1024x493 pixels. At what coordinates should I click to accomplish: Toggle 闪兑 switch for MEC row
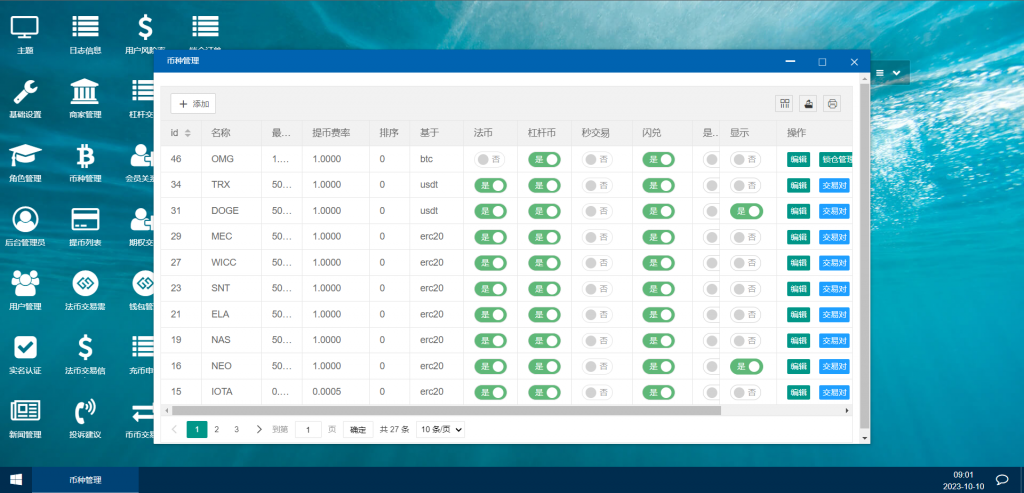658,236
